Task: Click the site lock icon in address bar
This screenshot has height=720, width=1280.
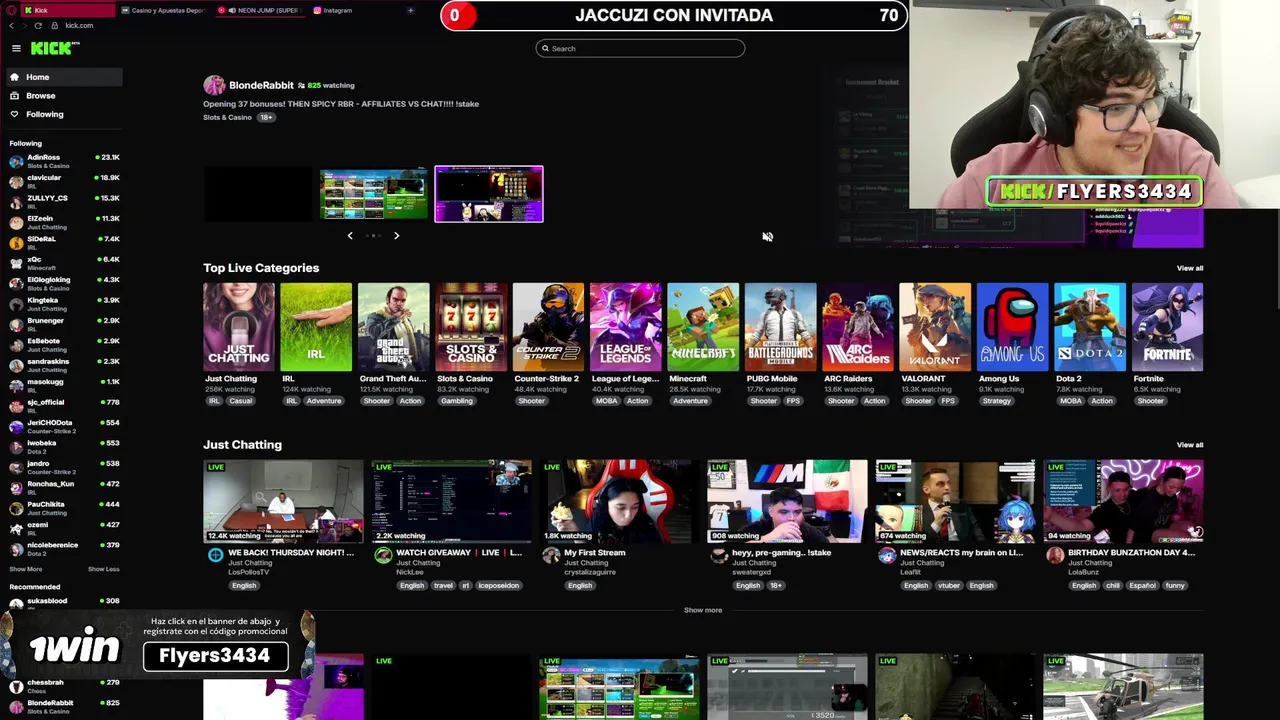Action: click(x=56, y=25)
